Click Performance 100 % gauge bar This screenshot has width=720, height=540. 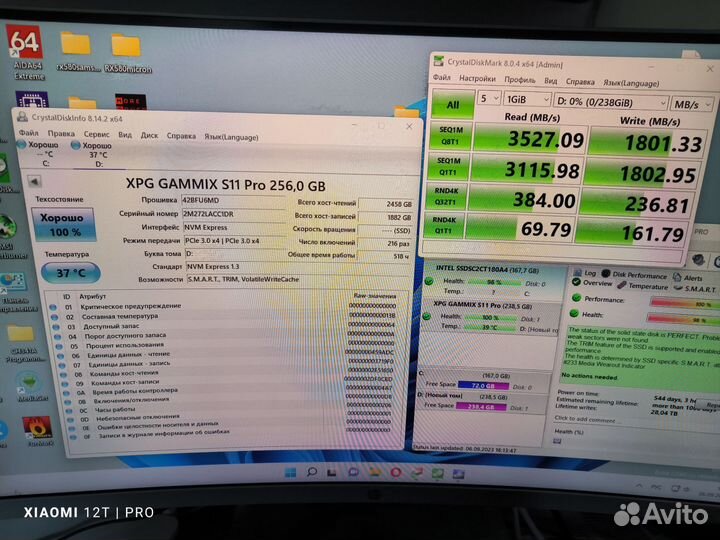685,304
